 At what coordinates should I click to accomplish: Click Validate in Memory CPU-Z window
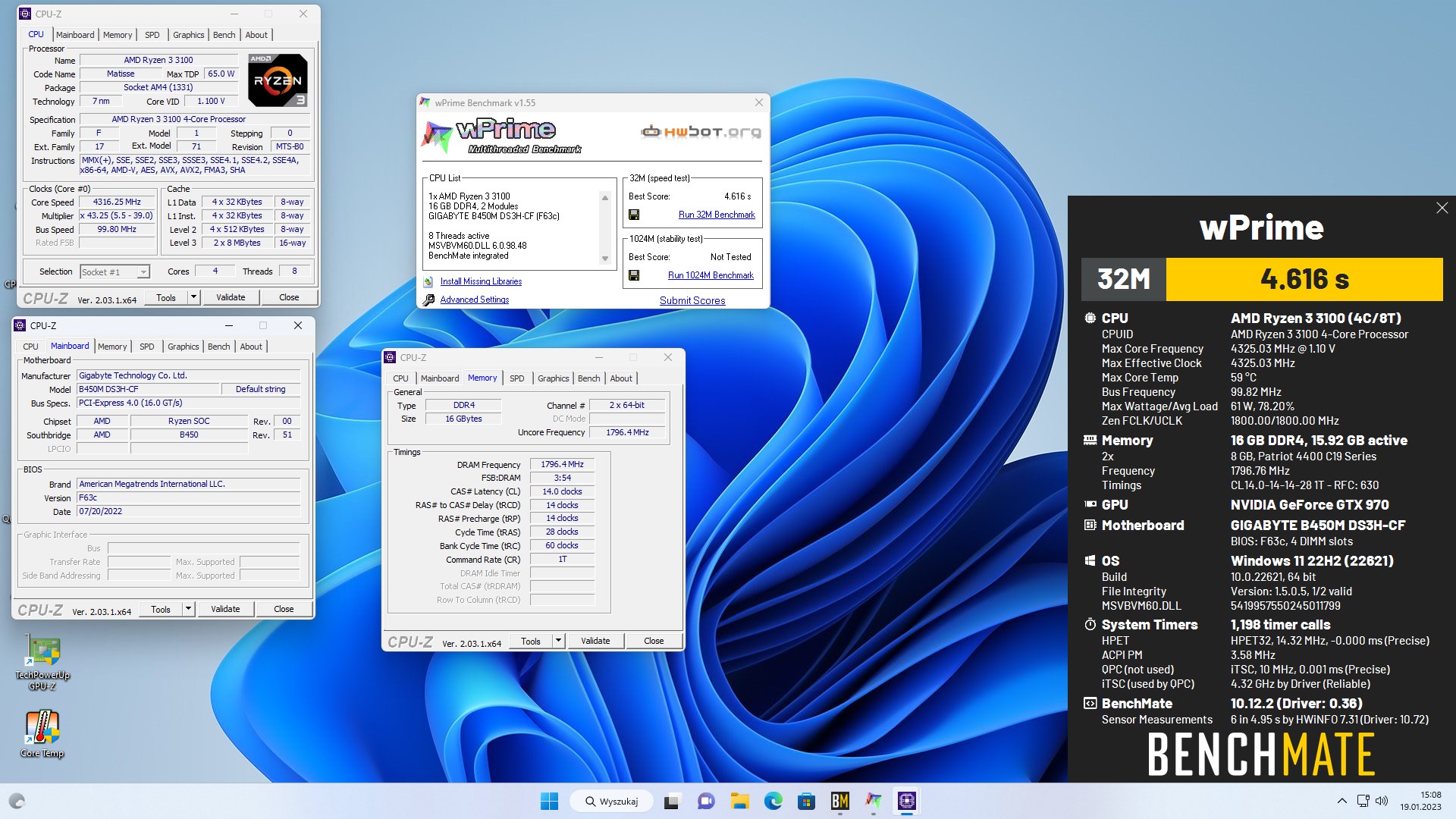tap(595, 641)
